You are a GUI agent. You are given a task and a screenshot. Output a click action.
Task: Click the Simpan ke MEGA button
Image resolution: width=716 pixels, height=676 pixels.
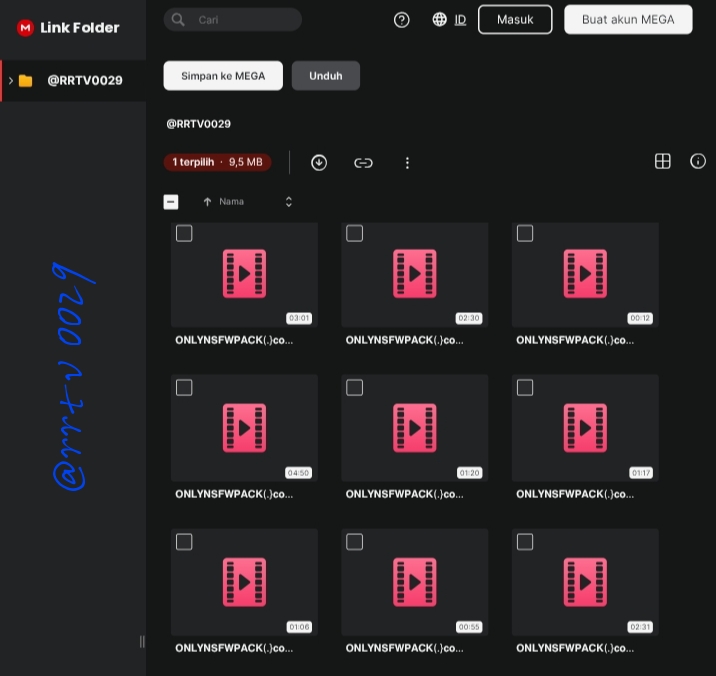pos(223,76)
